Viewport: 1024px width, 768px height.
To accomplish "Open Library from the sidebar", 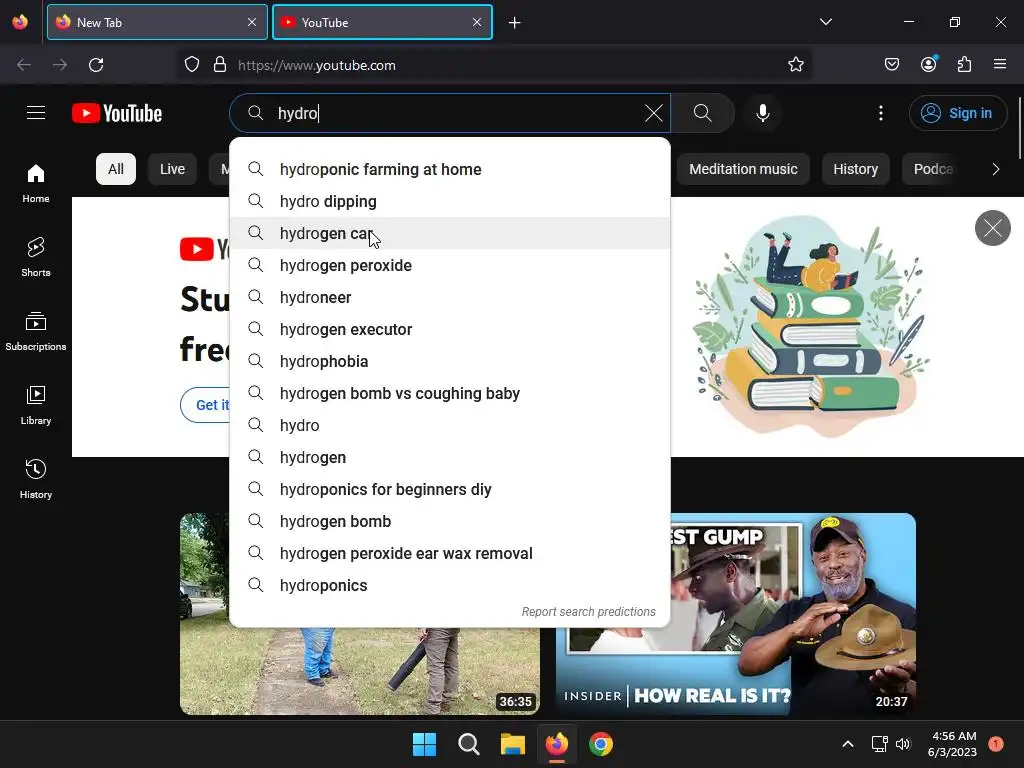I will coord(36,406).
